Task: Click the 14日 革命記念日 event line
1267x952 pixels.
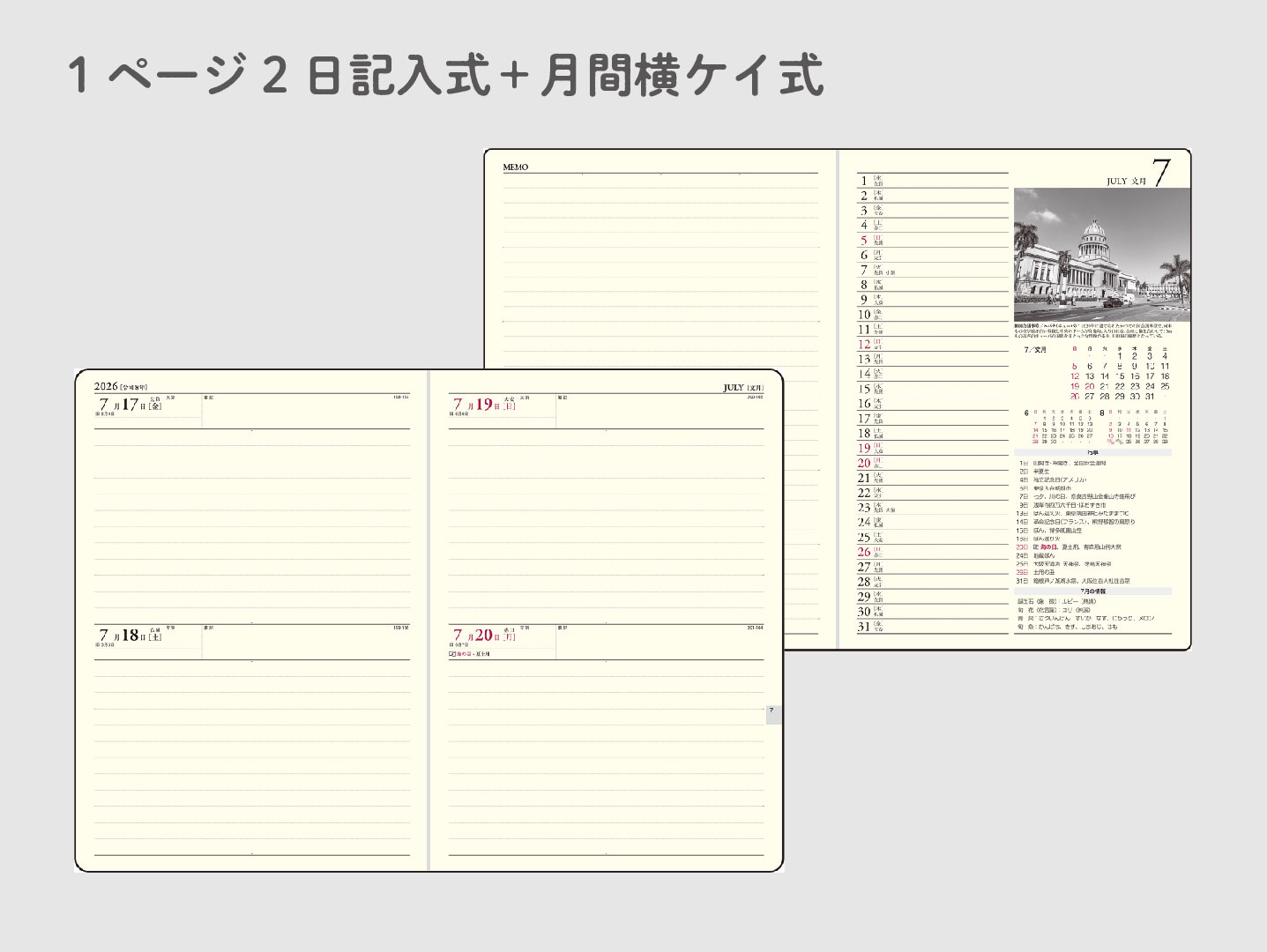Action: 1076,522
